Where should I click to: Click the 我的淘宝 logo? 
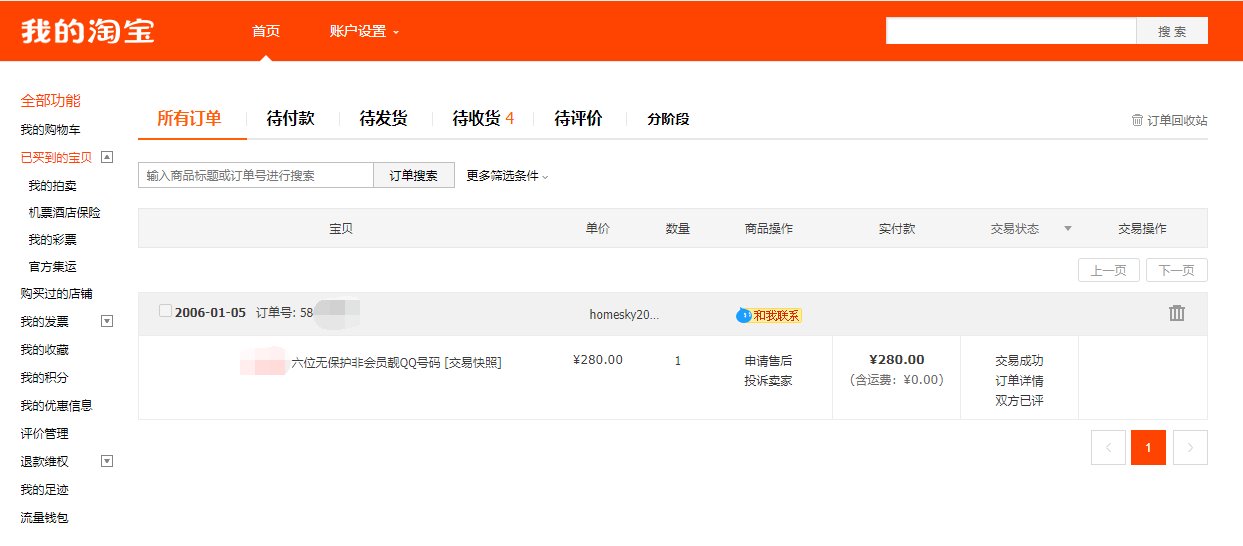tap(88, 31)
